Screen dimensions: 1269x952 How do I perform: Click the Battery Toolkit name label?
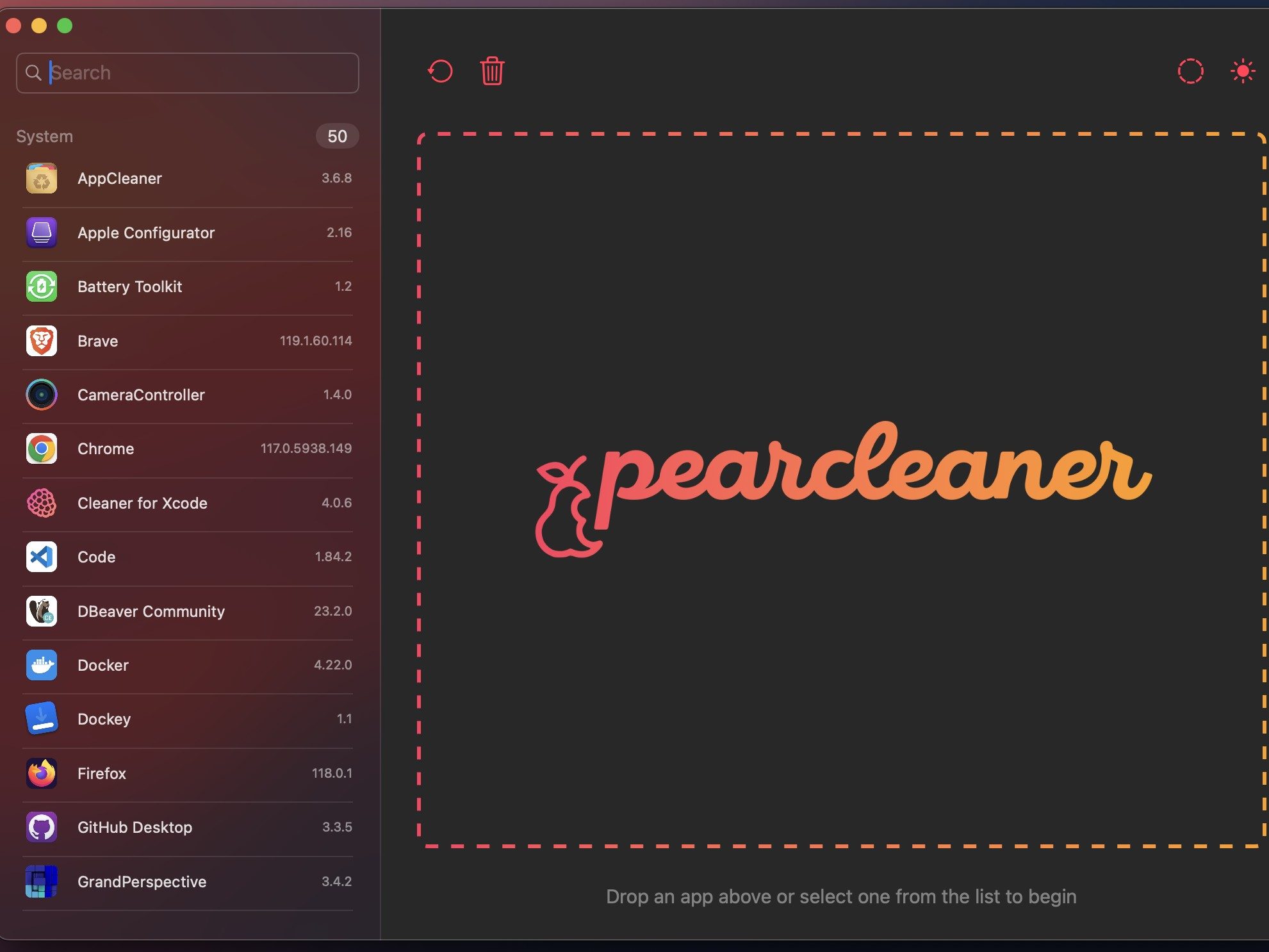[130, 287]
